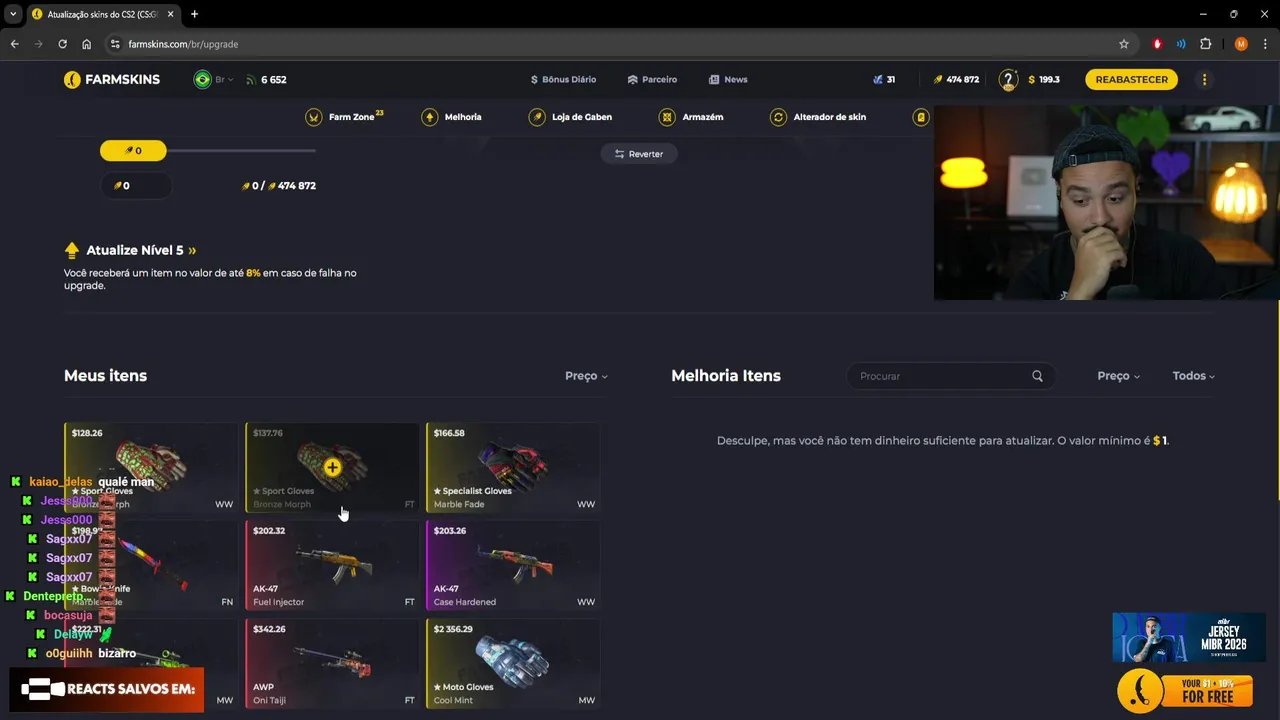Viewport: 1280px width, 720px height.
Task: Select the $128.26 Sport Gloves item
Action: click(151, 467)
